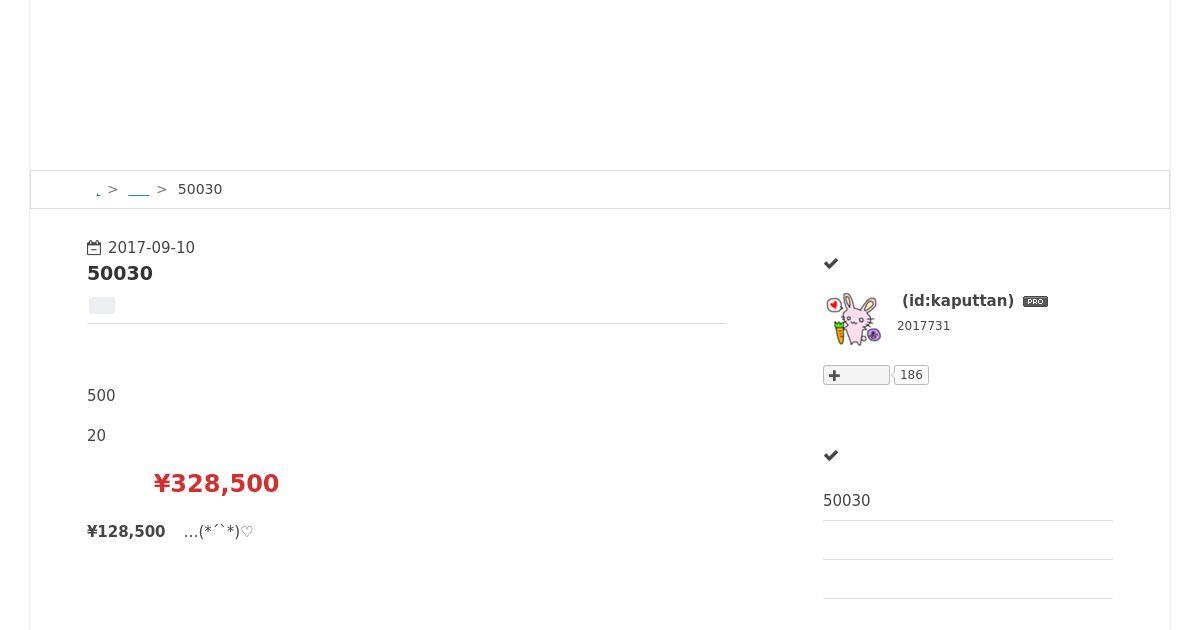Image resolution: width=1200 pixels, height=630 pixels.
Task: Click the kaomoji heart text after ¥128,500
Action: click(219, 532)
